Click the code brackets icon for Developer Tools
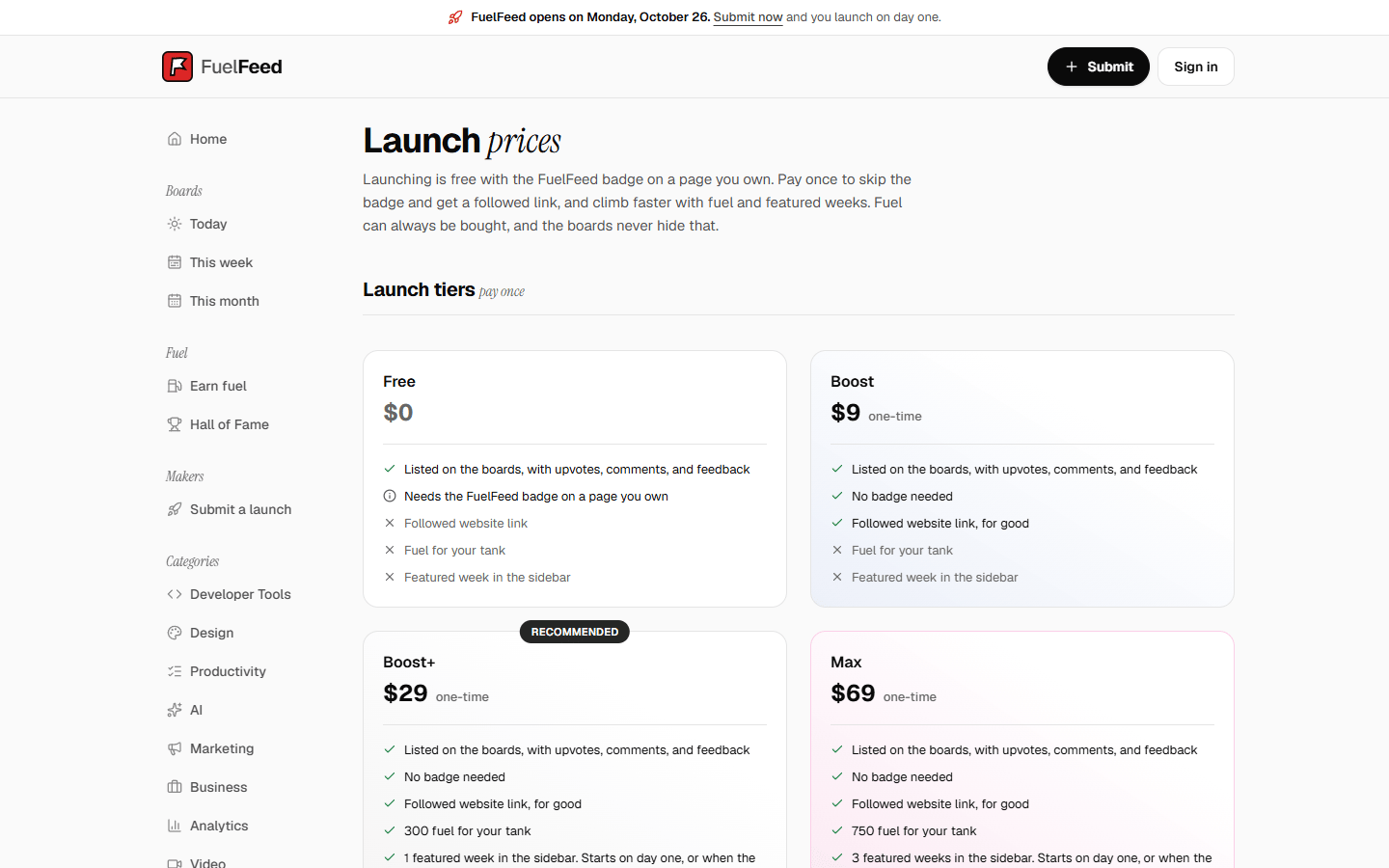The image size is (1389, 868). (175, 594)
